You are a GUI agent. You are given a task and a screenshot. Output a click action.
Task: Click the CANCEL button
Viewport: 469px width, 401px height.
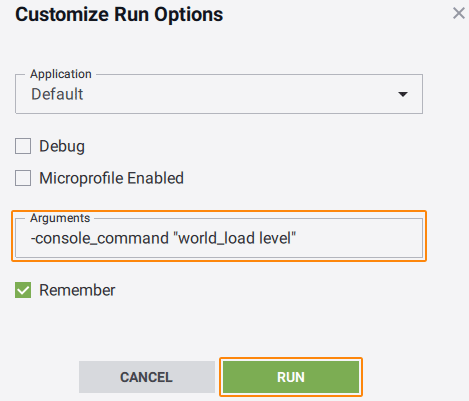pyautogui.click(x=147, y=377)
